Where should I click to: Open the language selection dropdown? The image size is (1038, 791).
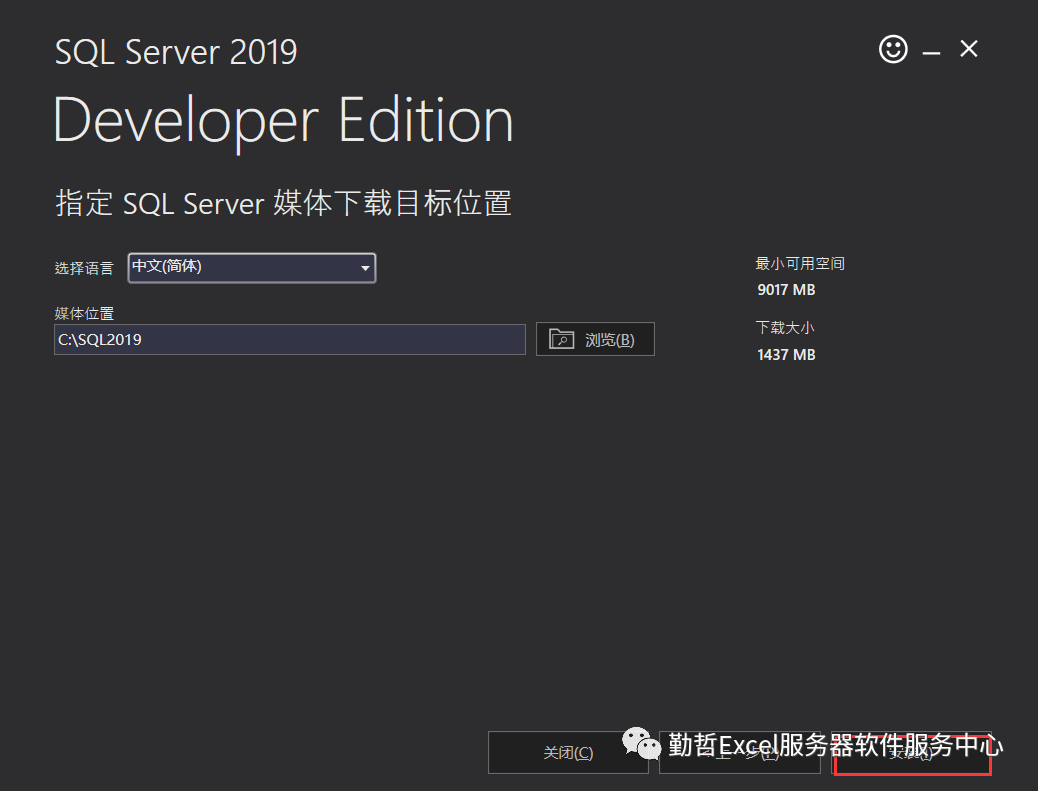point(252,268)
